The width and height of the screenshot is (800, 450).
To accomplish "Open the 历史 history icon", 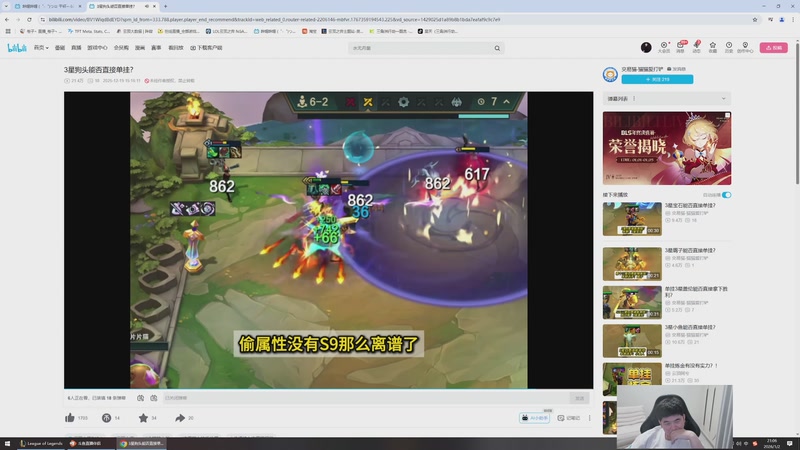I will [729, 47].
